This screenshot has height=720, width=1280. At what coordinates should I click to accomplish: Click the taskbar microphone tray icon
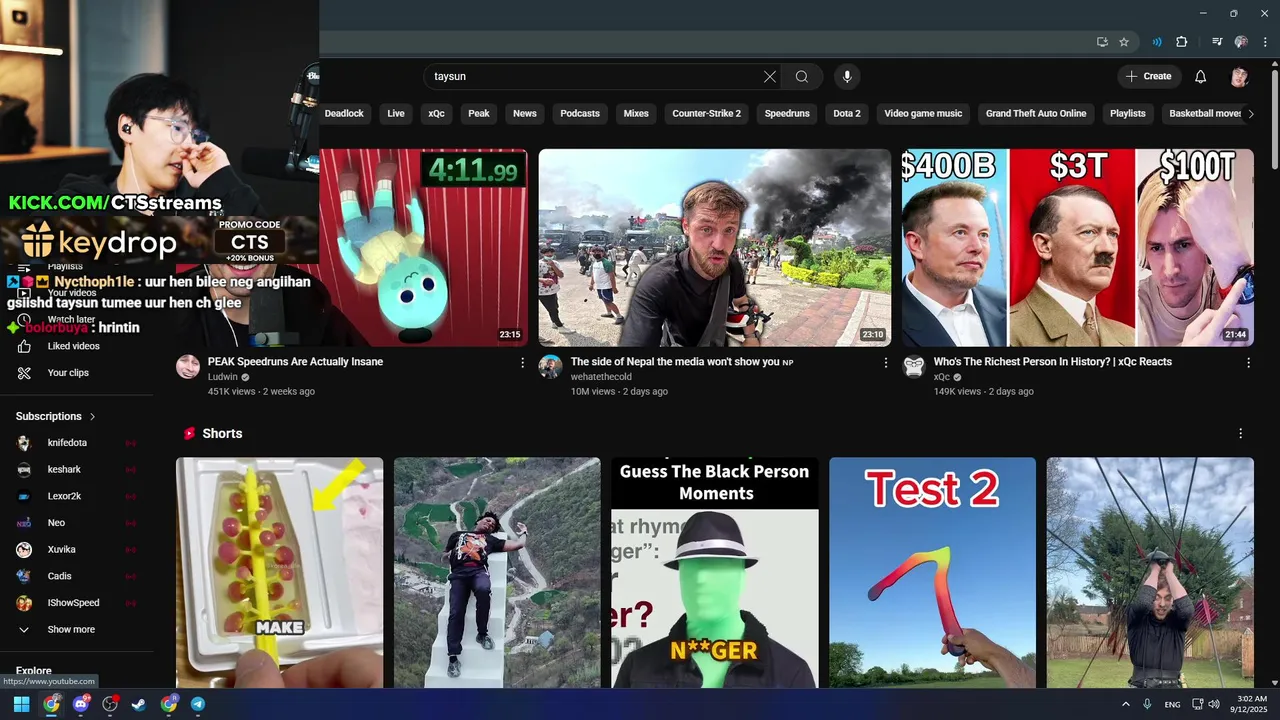tap(1147, 704)
